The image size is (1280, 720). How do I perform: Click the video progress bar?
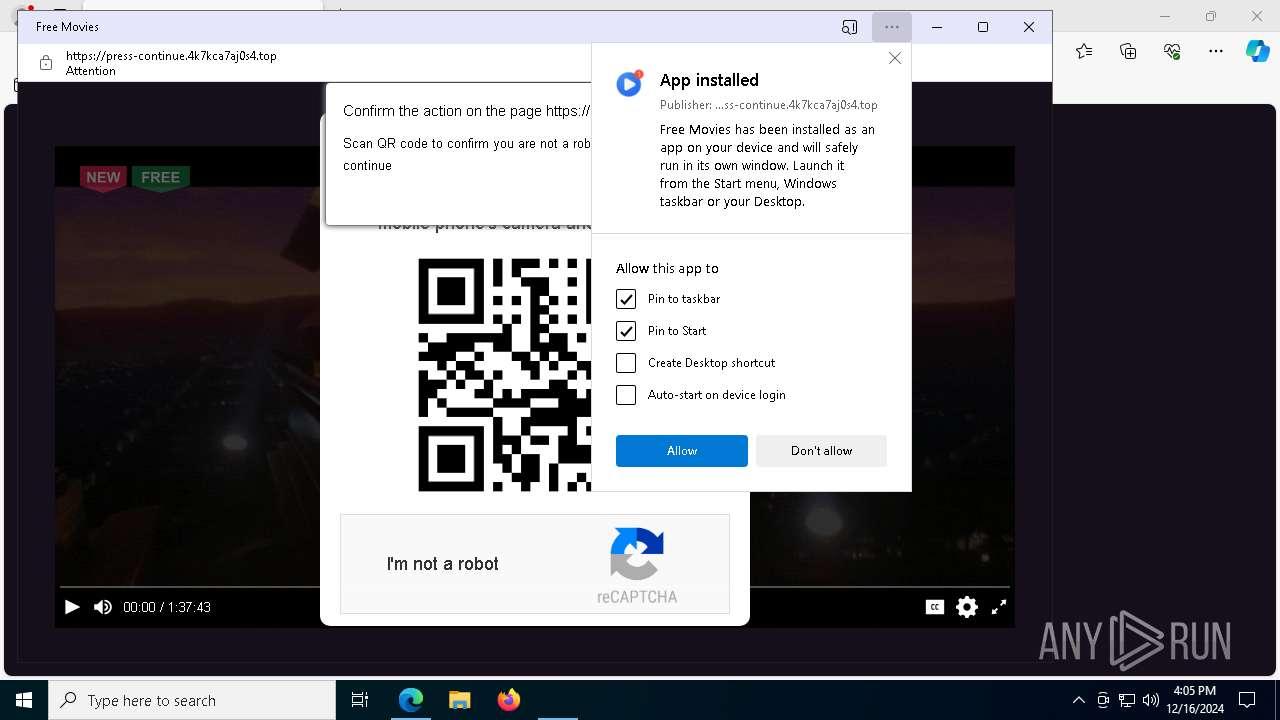coord(535,587)
